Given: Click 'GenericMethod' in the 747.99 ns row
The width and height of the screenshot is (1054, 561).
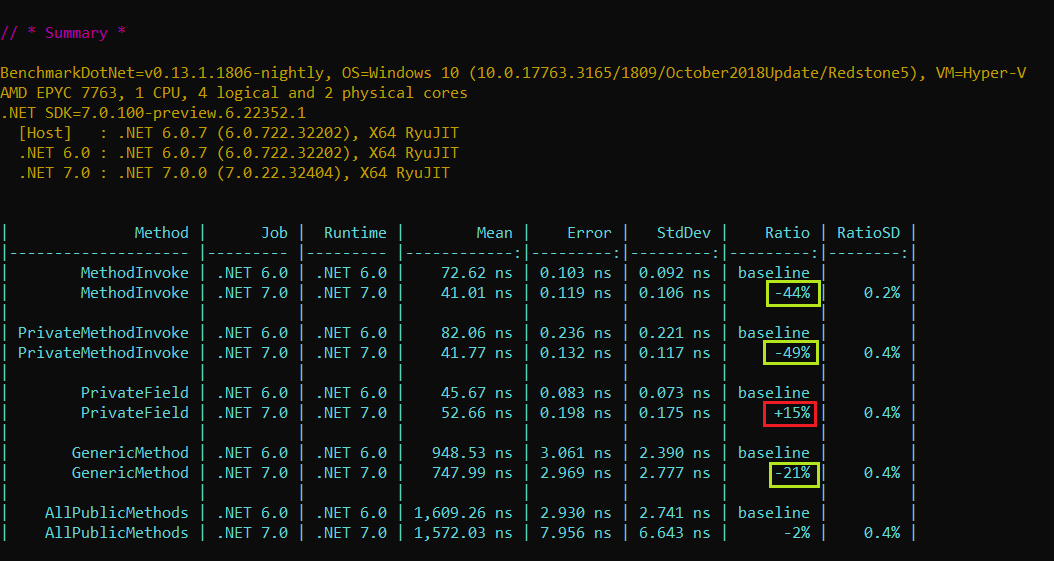Looking at the screenshot, I should [130, 472].
